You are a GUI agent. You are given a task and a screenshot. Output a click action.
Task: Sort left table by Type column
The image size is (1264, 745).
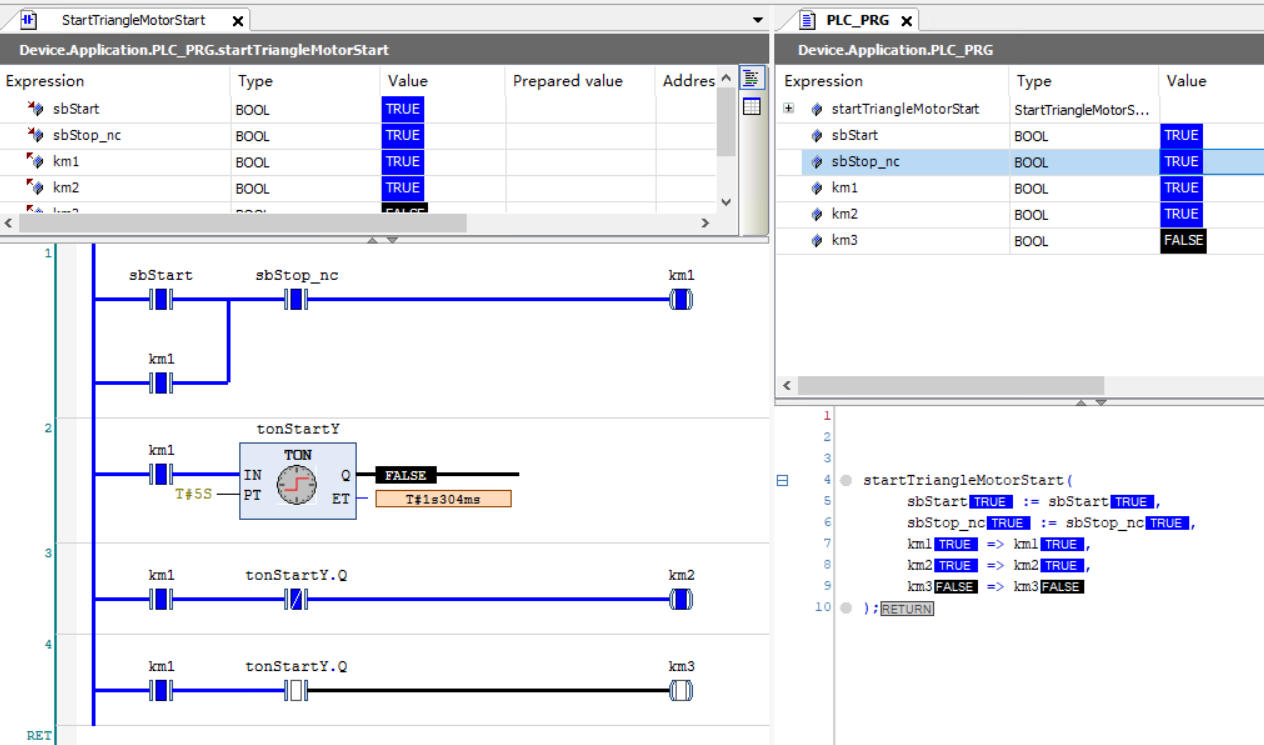point(305,81)
